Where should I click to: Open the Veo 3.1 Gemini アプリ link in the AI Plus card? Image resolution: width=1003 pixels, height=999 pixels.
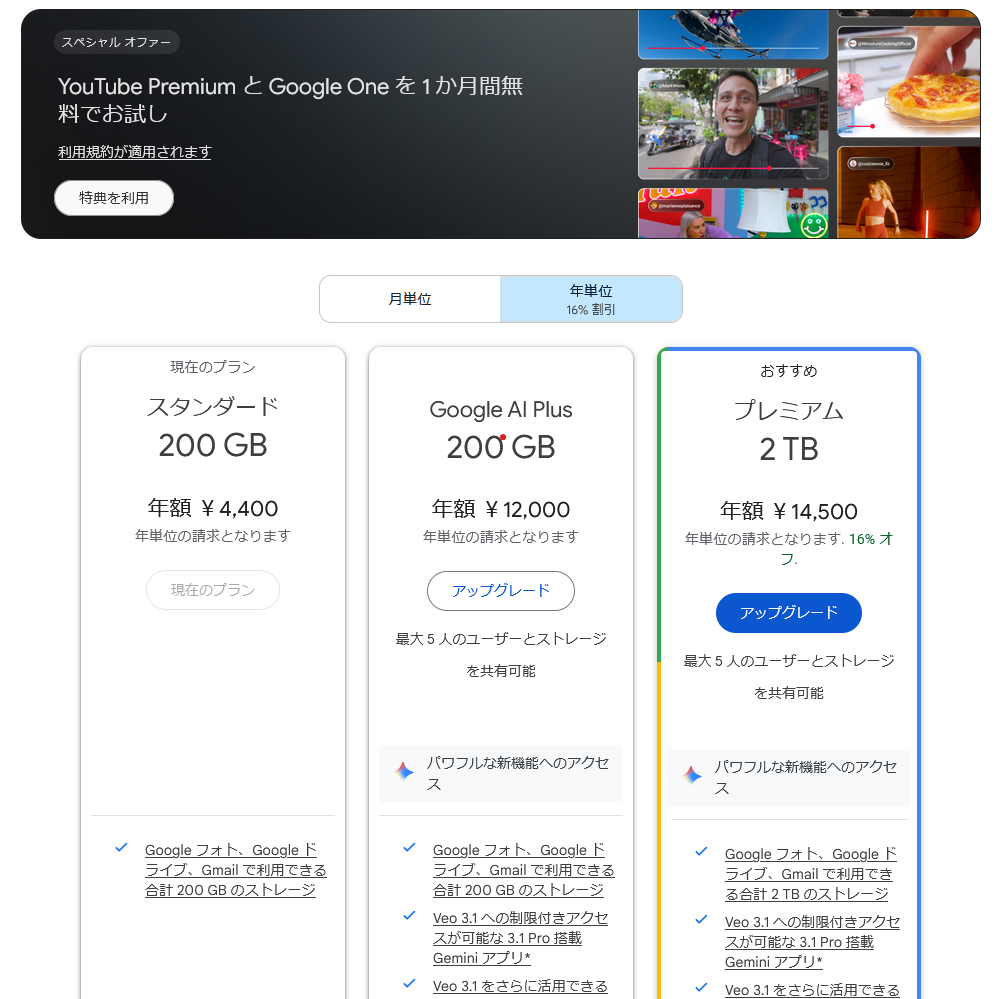point(520,938)
